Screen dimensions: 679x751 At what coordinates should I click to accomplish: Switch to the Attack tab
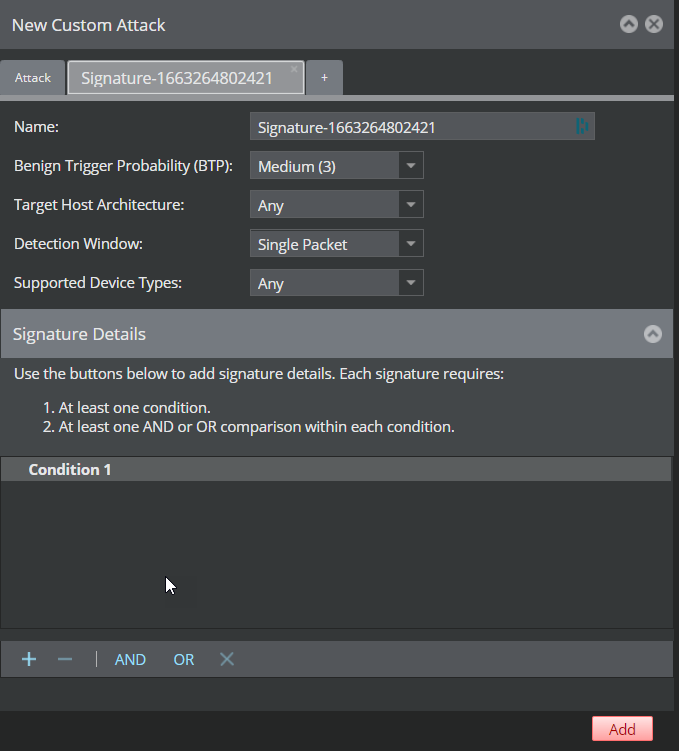point(33,78)
